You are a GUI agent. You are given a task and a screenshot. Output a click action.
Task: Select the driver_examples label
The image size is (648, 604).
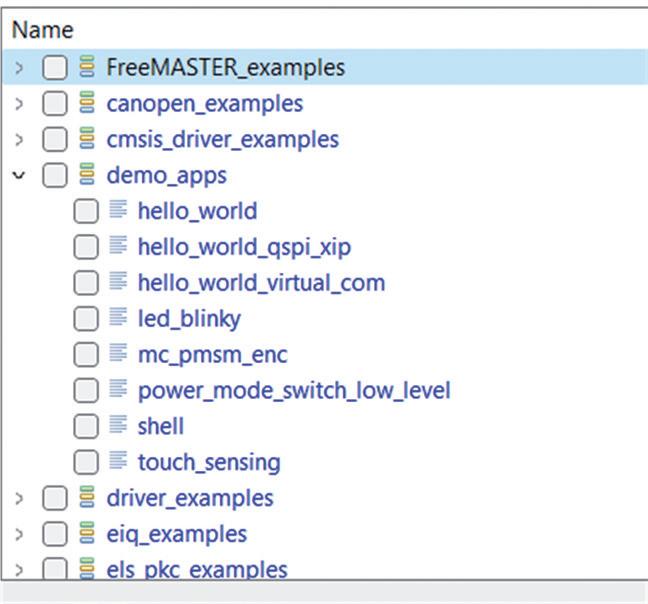190,498
